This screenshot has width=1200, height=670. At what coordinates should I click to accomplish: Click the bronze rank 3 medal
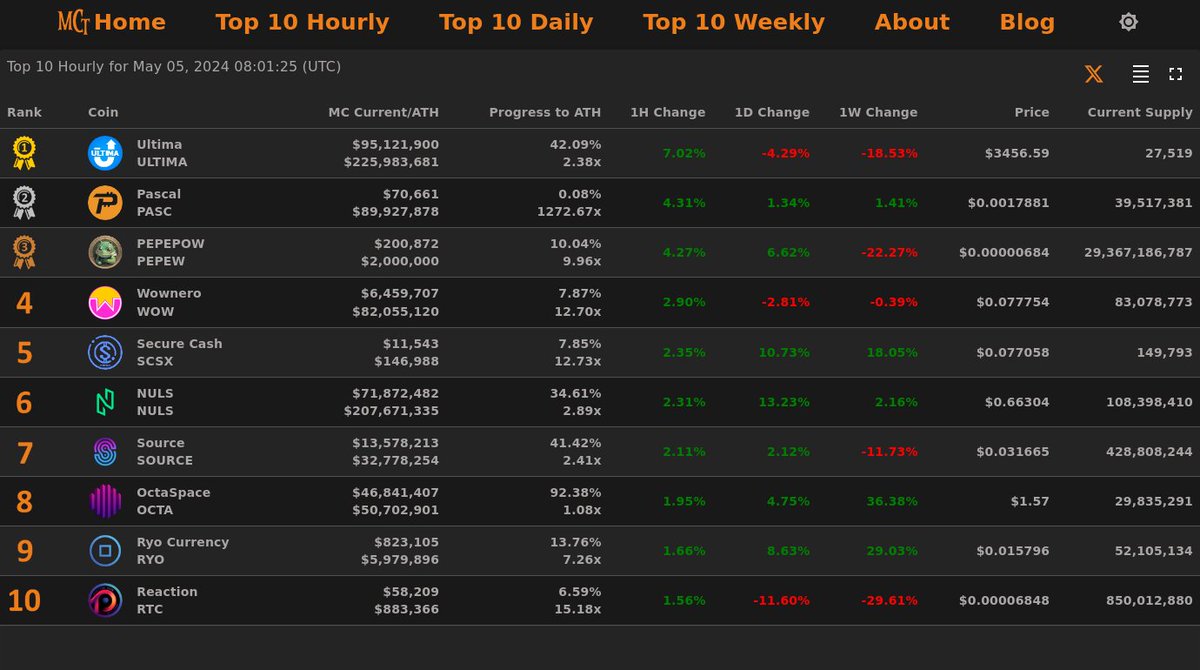pos(24,252)
